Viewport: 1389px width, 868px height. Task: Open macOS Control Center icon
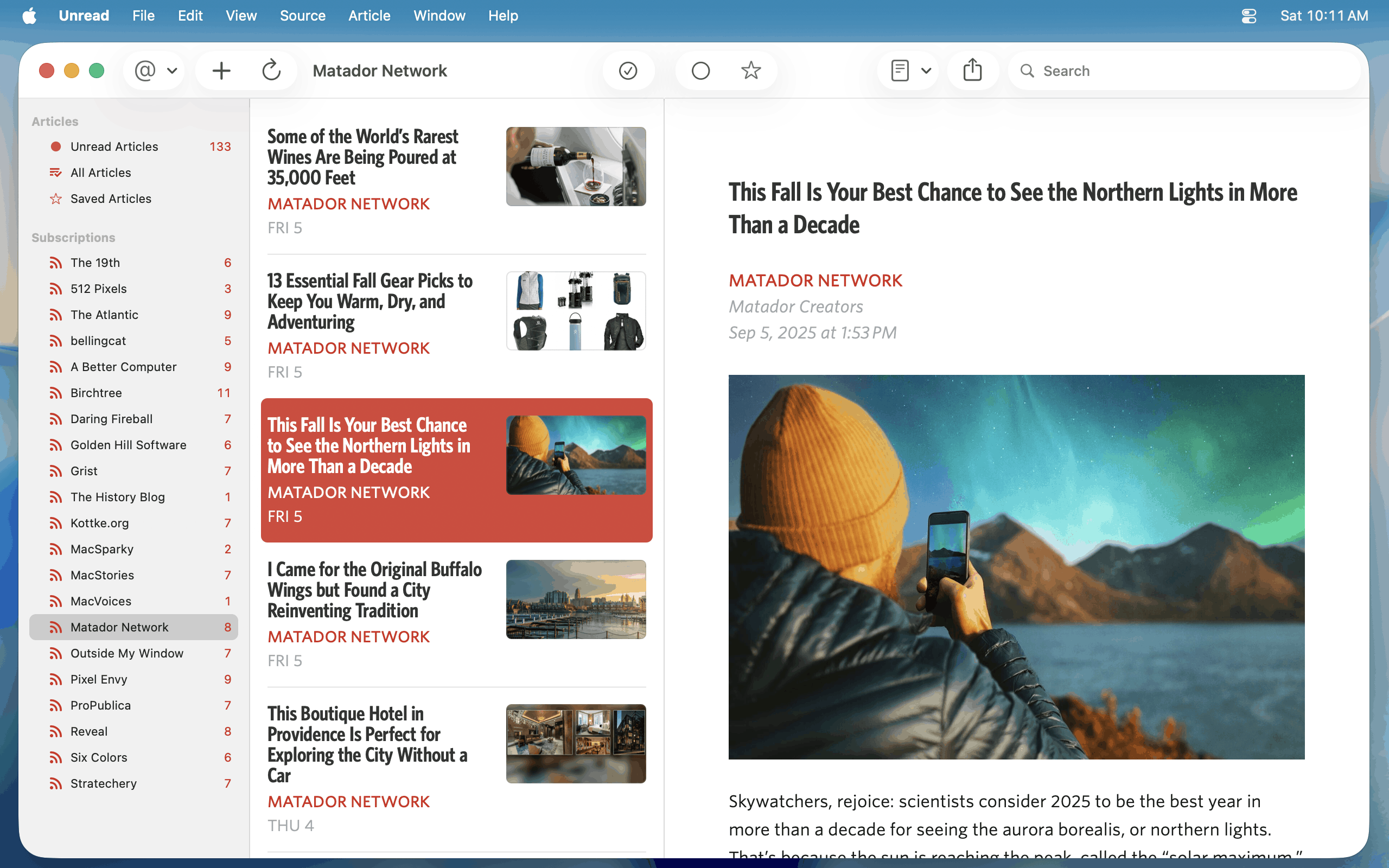pos(1249,16)
